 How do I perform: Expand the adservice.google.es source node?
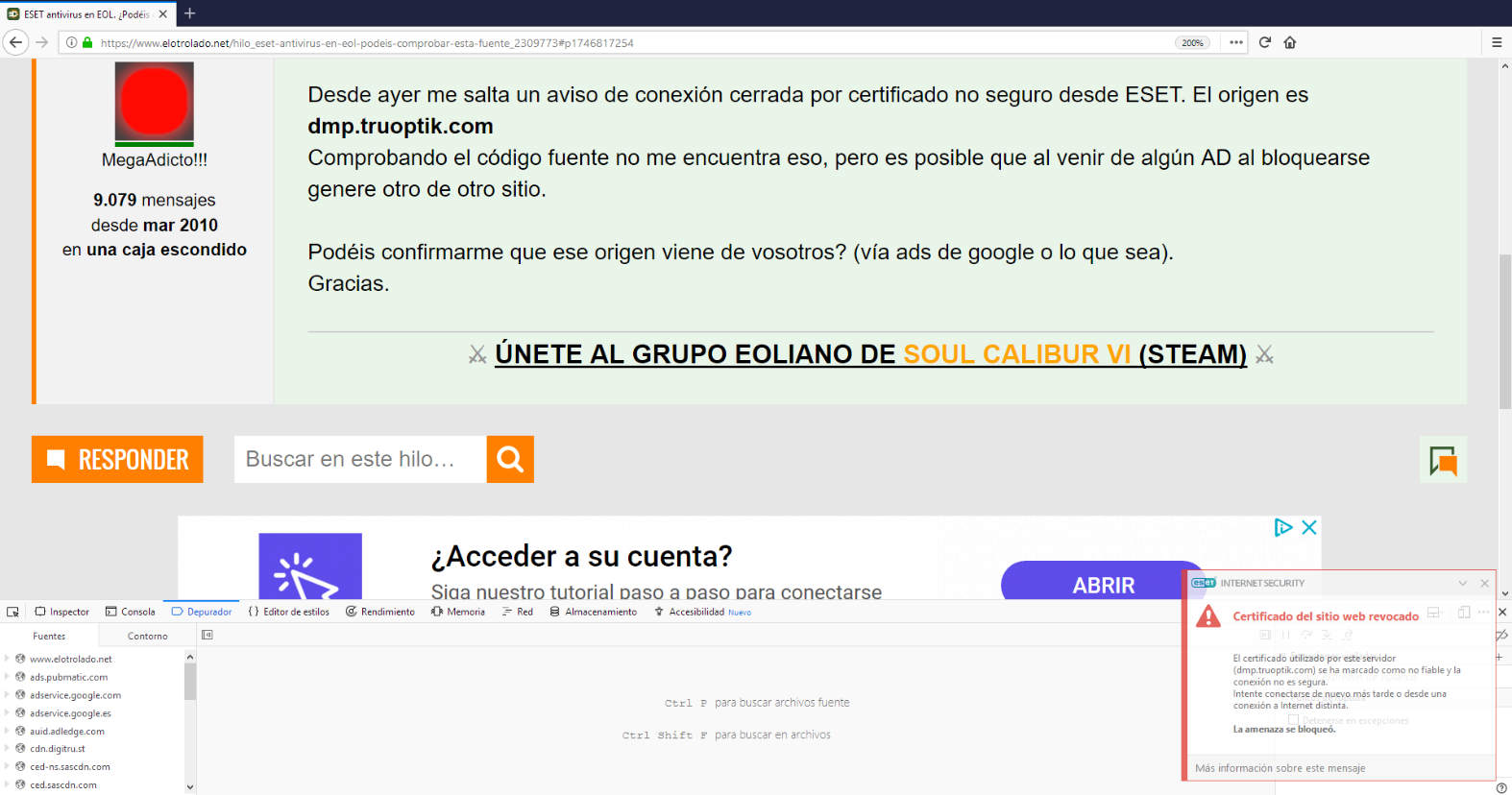[7, 713]
